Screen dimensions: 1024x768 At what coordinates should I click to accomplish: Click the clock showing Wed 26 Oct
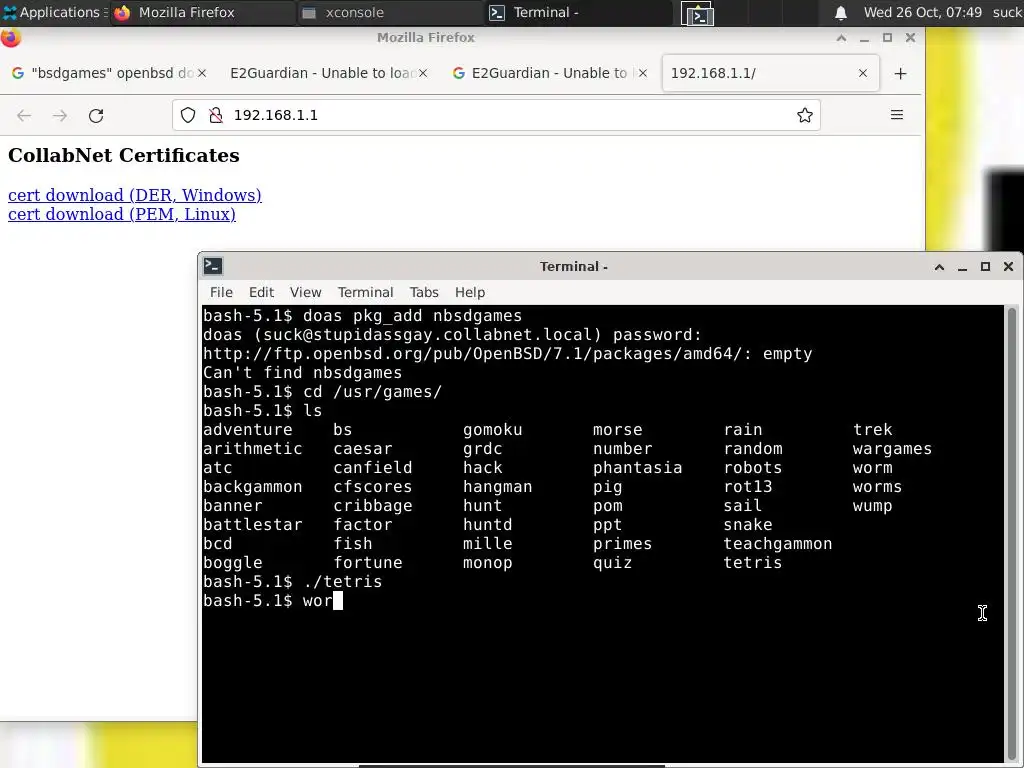922,12
